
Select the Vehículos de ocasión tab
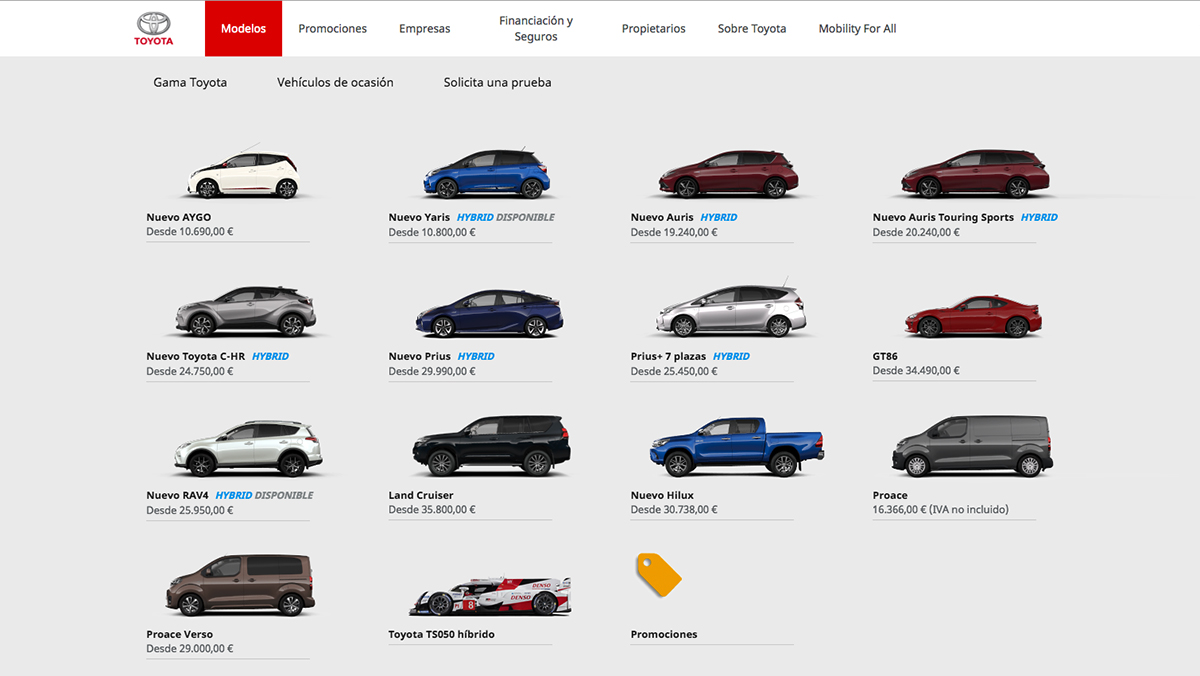335,82
